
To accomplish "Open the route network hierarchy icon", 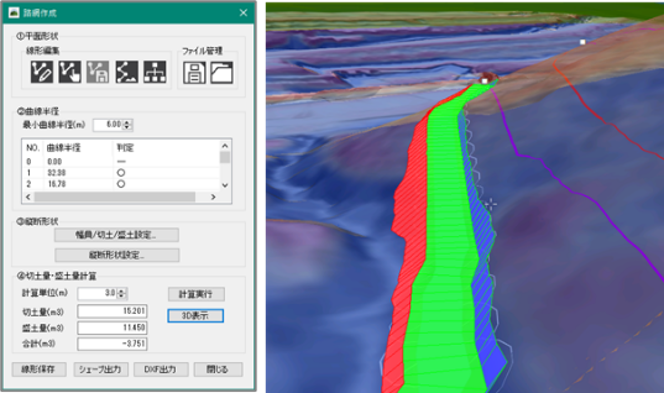I will (x=155, y=72).
